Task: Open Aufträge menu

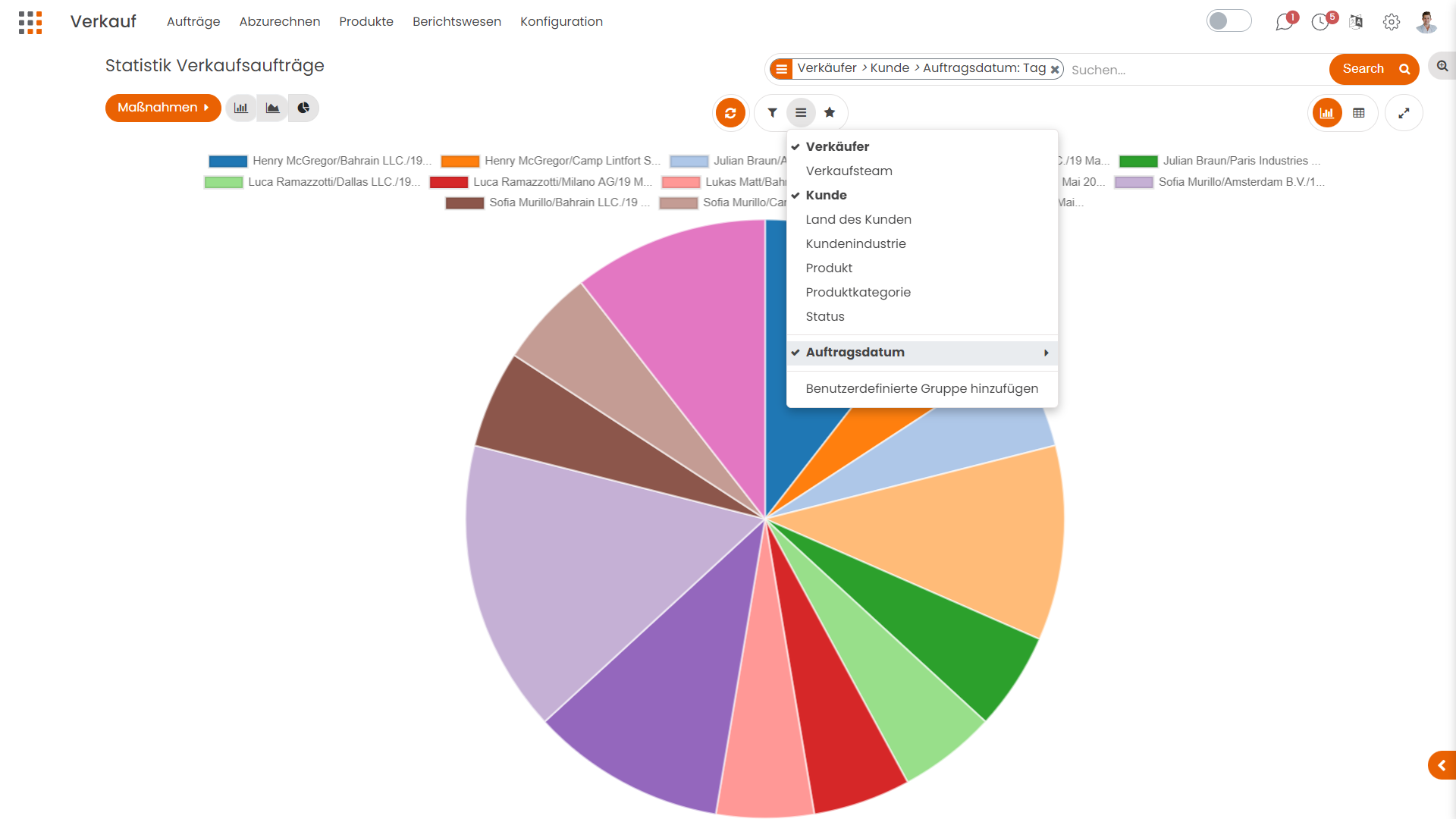Action: pos(193,22)
